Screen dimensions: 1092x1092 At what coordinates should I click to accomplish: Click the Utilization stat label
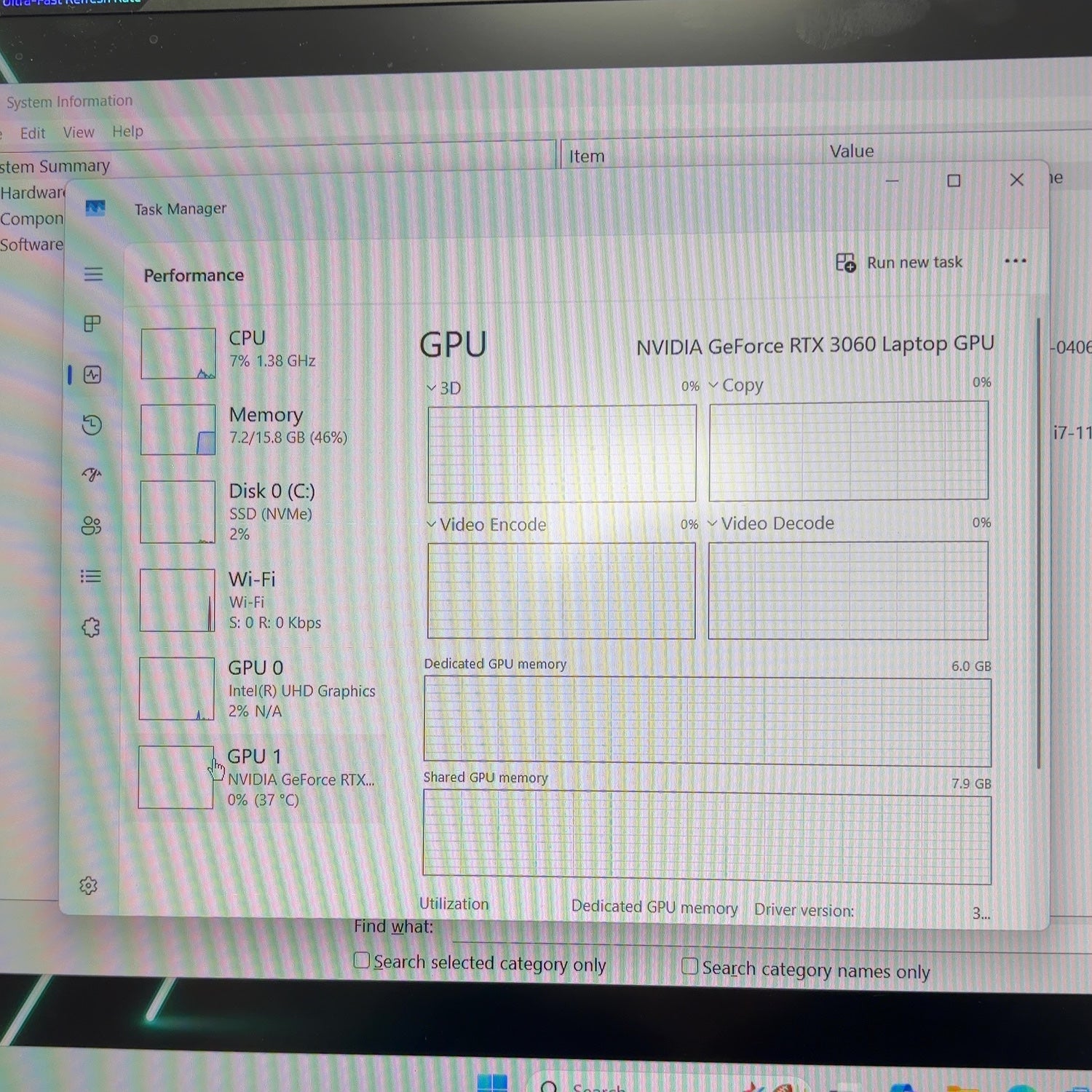pos(454,904)
